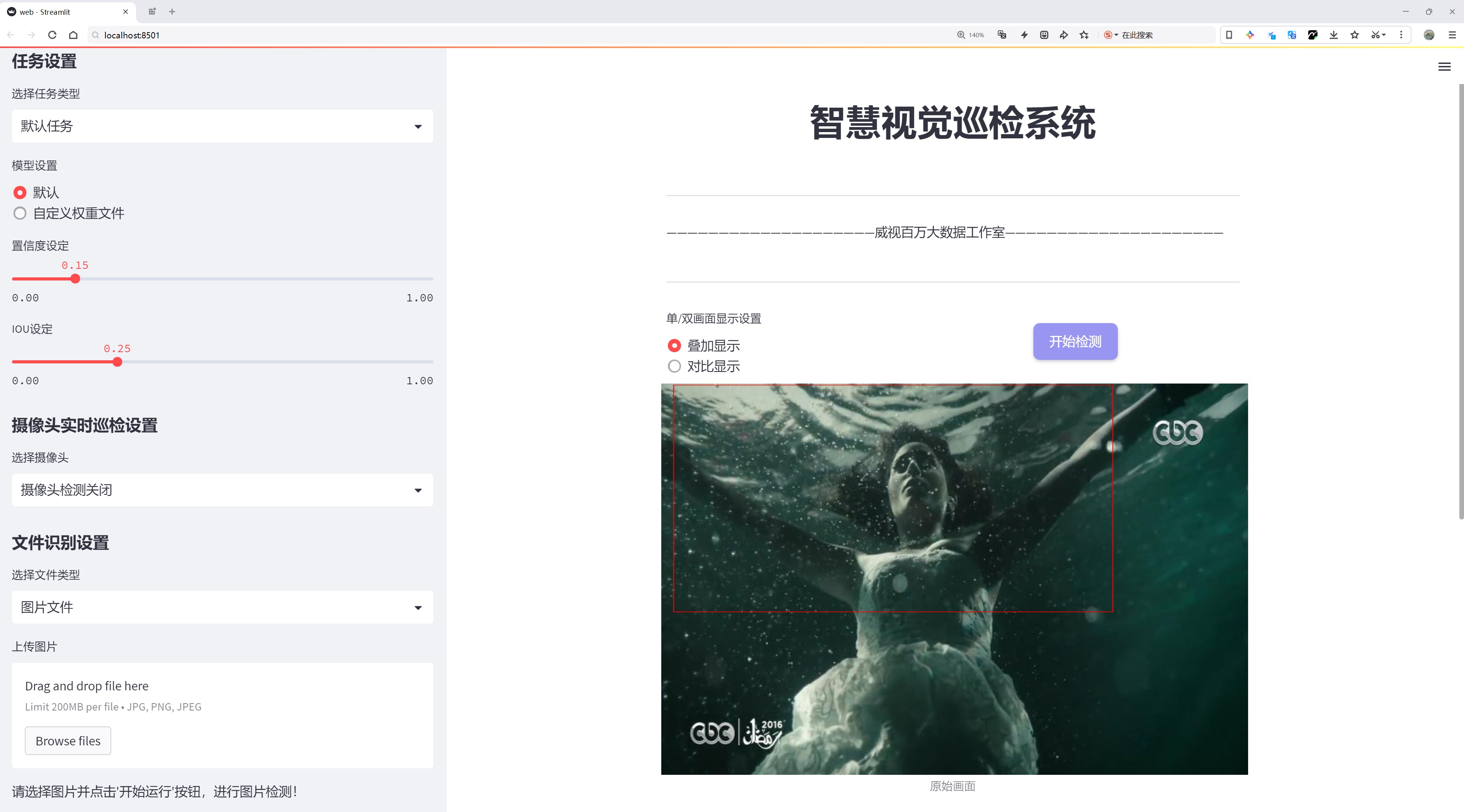Click the 文件识别设置 heading
The height and width of the screenshot is (812, 1464).
(60, 543)
